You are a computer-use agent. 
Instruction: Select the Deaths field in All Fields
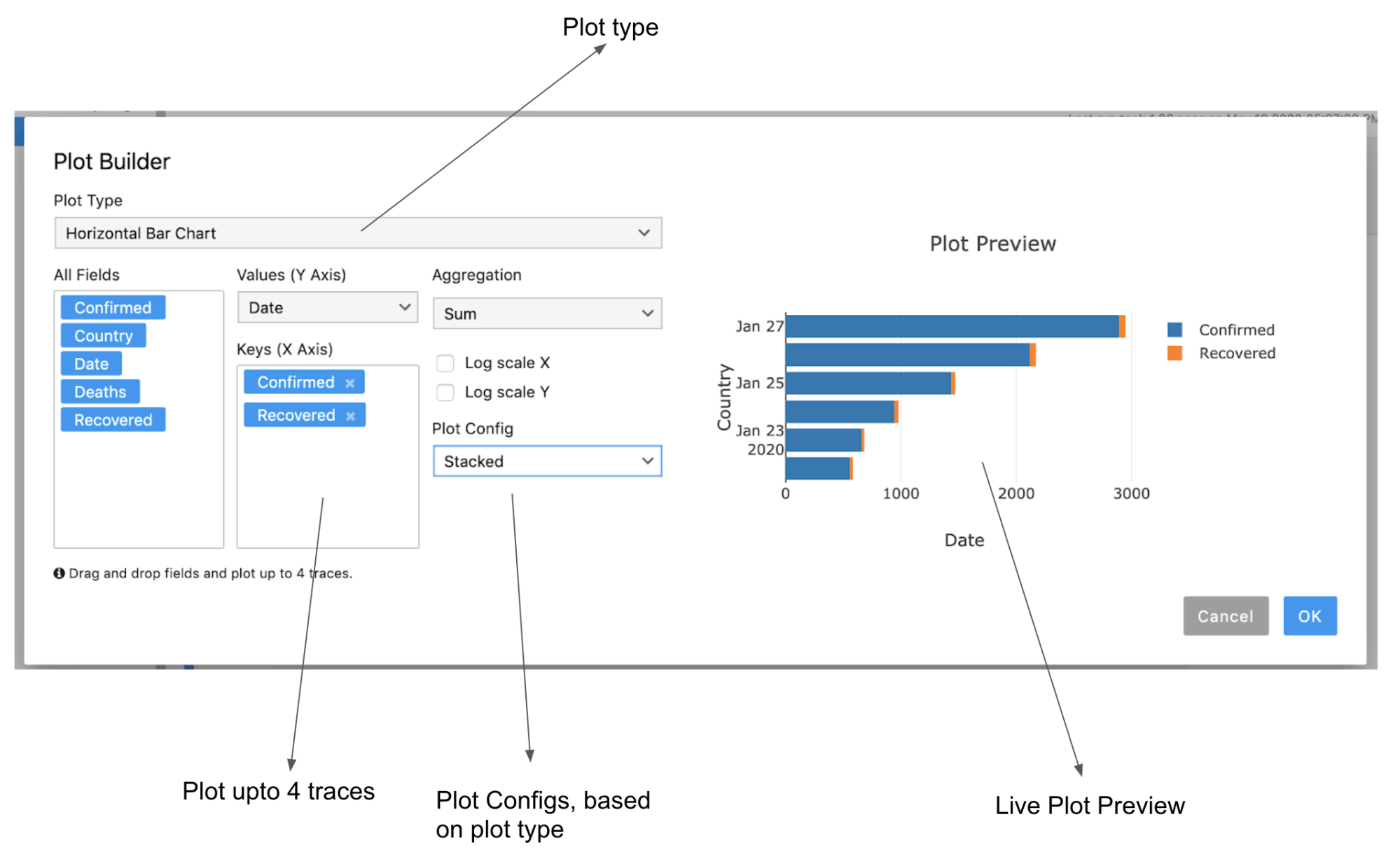point(100,392)
